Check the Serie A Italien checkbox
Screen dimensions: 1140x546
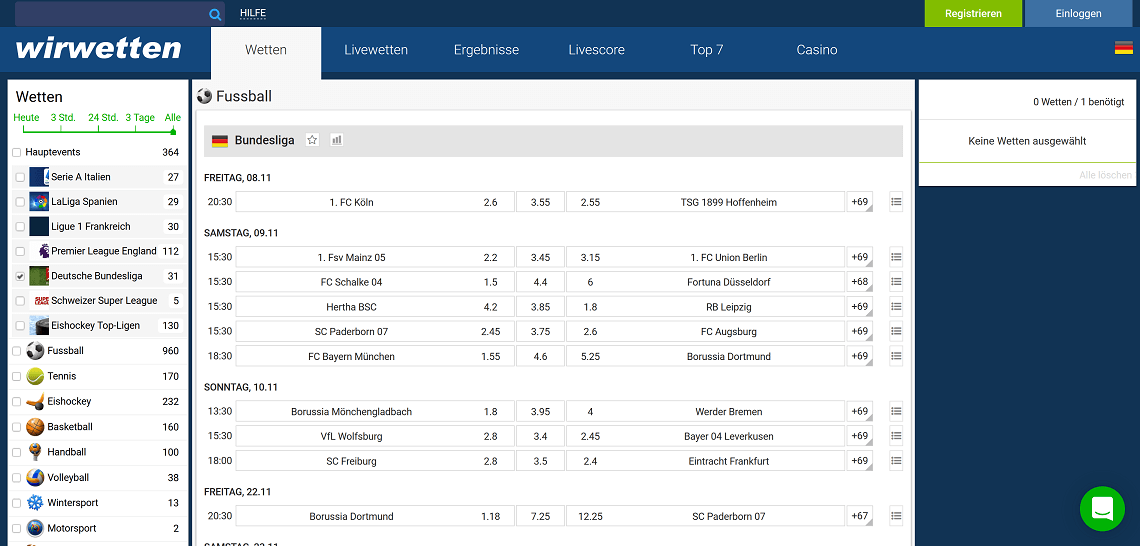(x=20, y=177)
